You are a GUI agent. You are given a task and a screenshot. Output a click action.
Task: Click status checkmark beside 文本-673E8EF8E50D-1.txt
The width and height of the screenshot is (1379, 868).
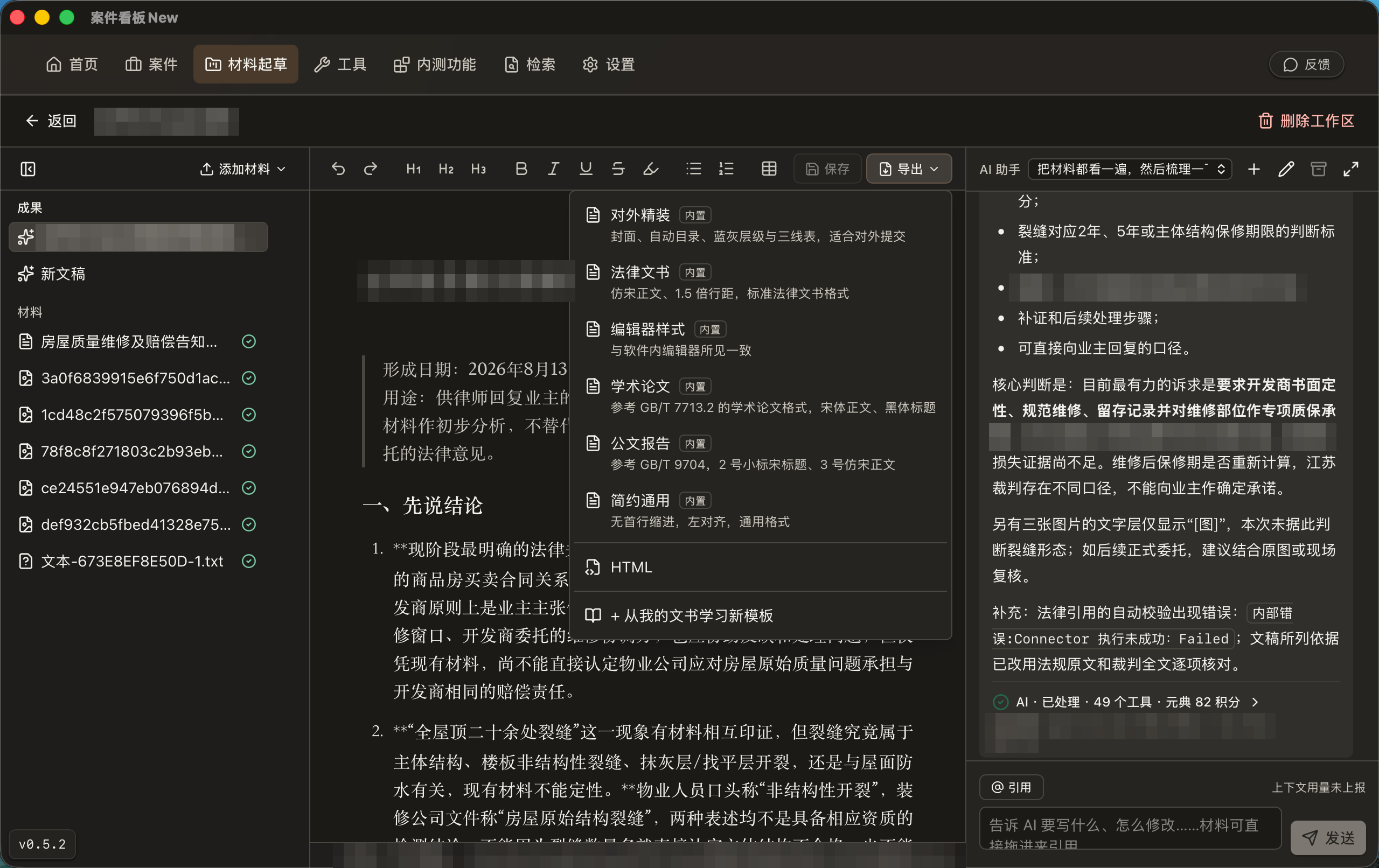coord(248,561)
